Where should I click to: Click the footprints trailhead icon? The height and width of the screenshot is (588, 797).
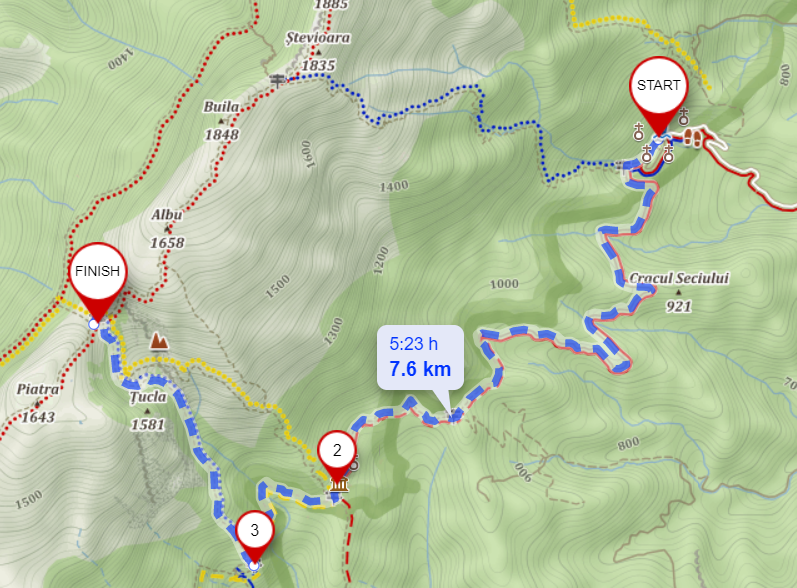coord(692,137)
